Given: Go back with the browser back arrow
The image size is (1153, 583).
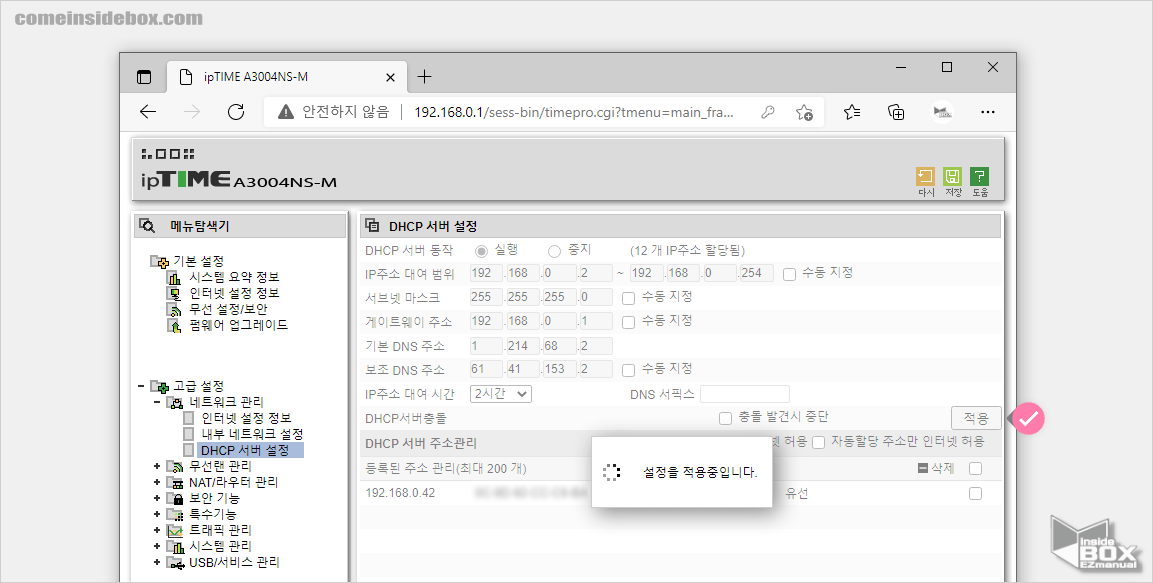Looking at the screenshot, I should click(149, 112).
